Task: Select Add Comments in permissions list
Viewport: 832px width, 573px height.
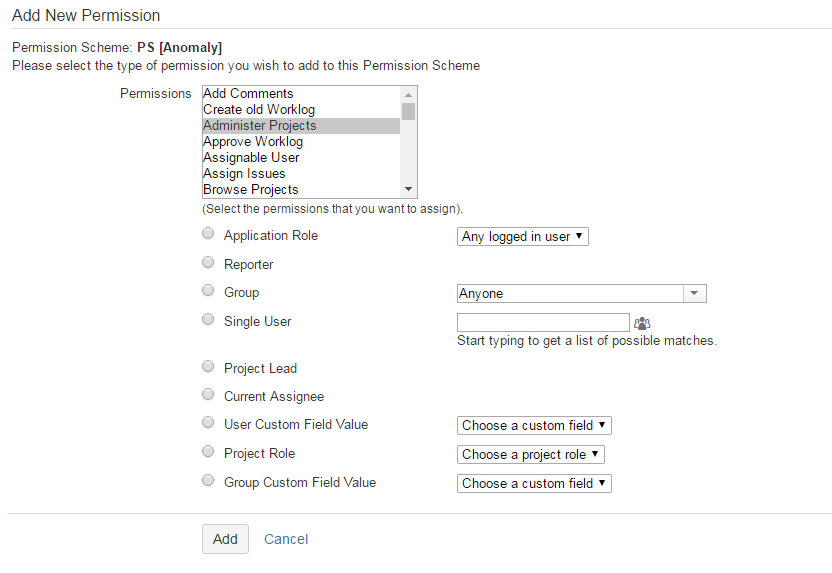Action: [248, 94]
